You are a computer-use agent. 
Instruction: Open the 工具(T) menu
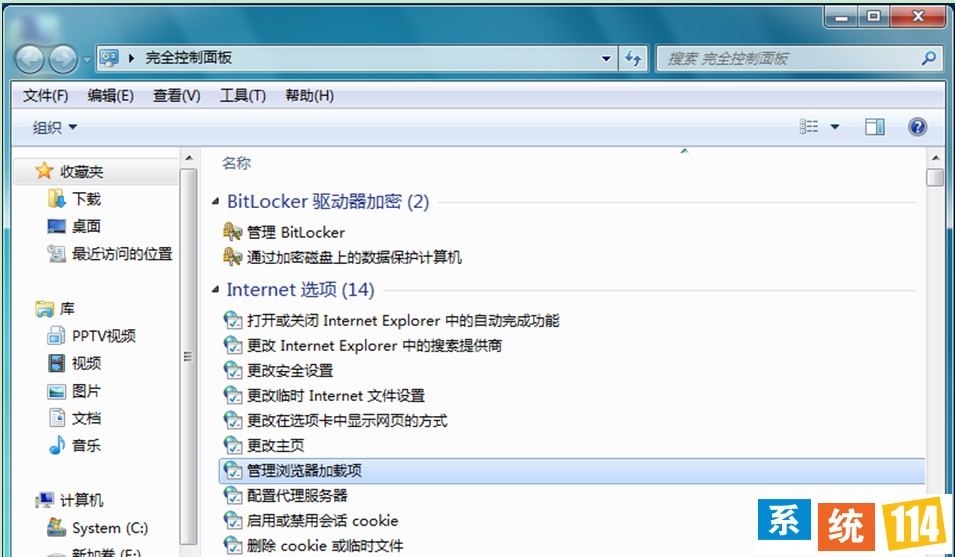coord(242,96)
